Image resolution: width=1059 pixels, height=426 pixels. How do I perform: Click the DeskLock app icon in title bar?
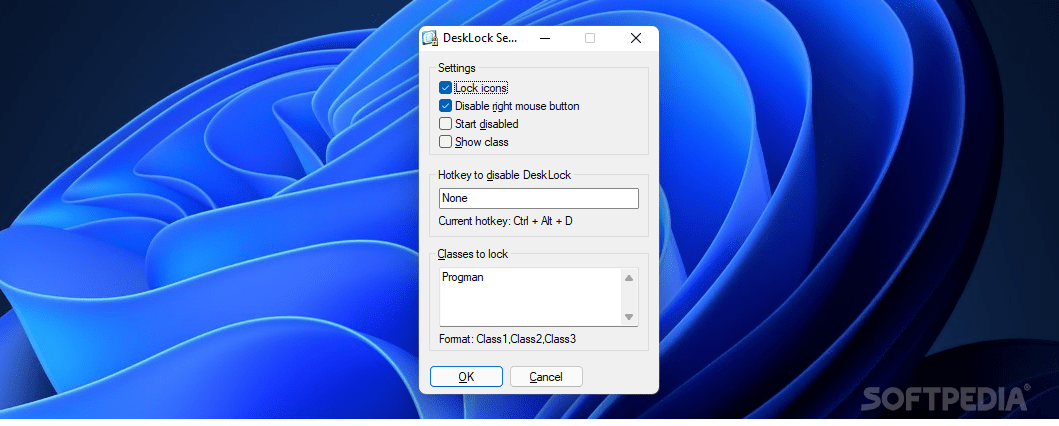tap(430, 38)
